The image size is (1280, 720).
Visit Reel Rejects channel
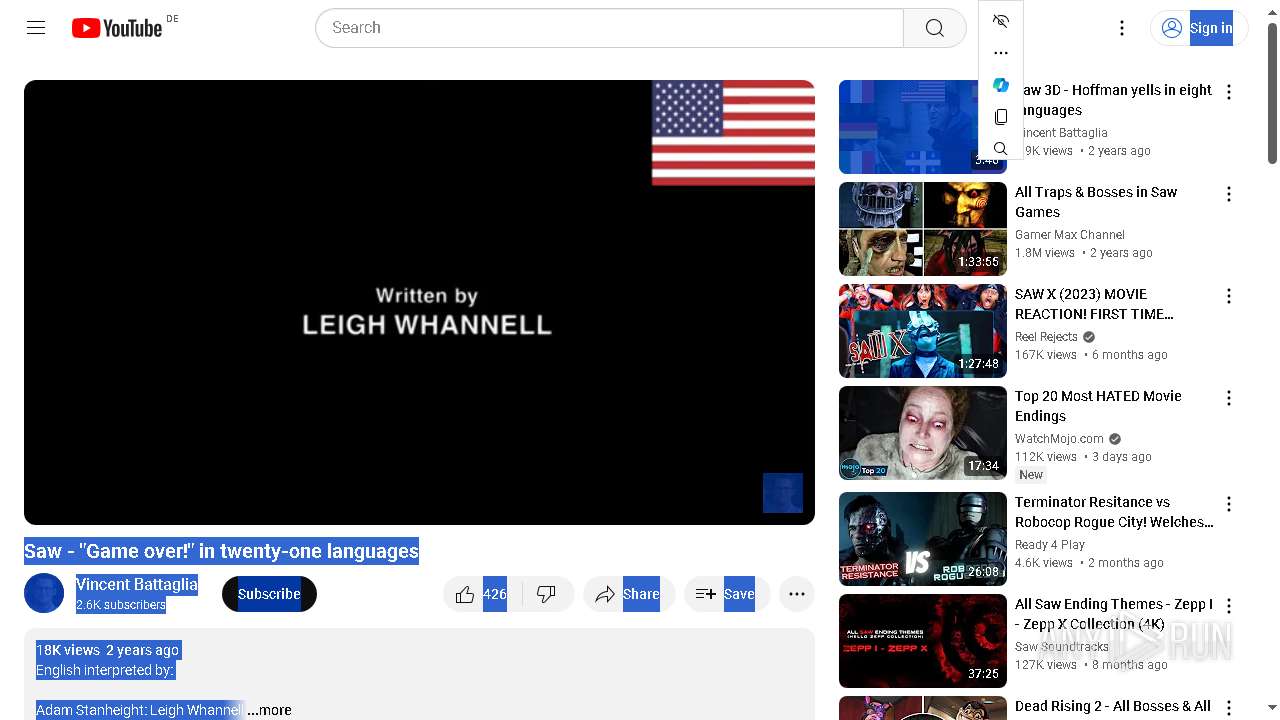[1046, 337]
